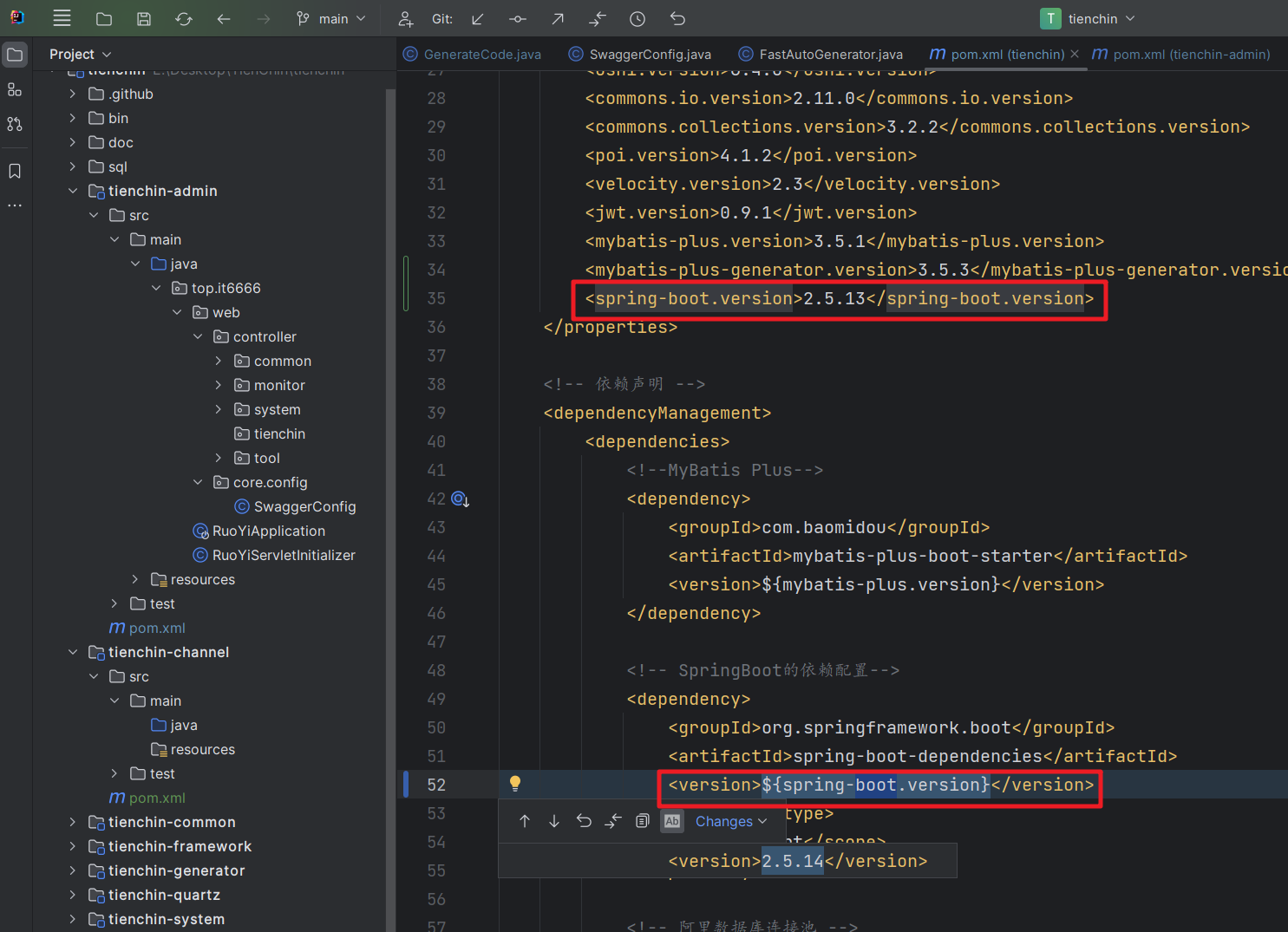
Task: Open the main branch dropdown
Action: (x=330, y=18)
